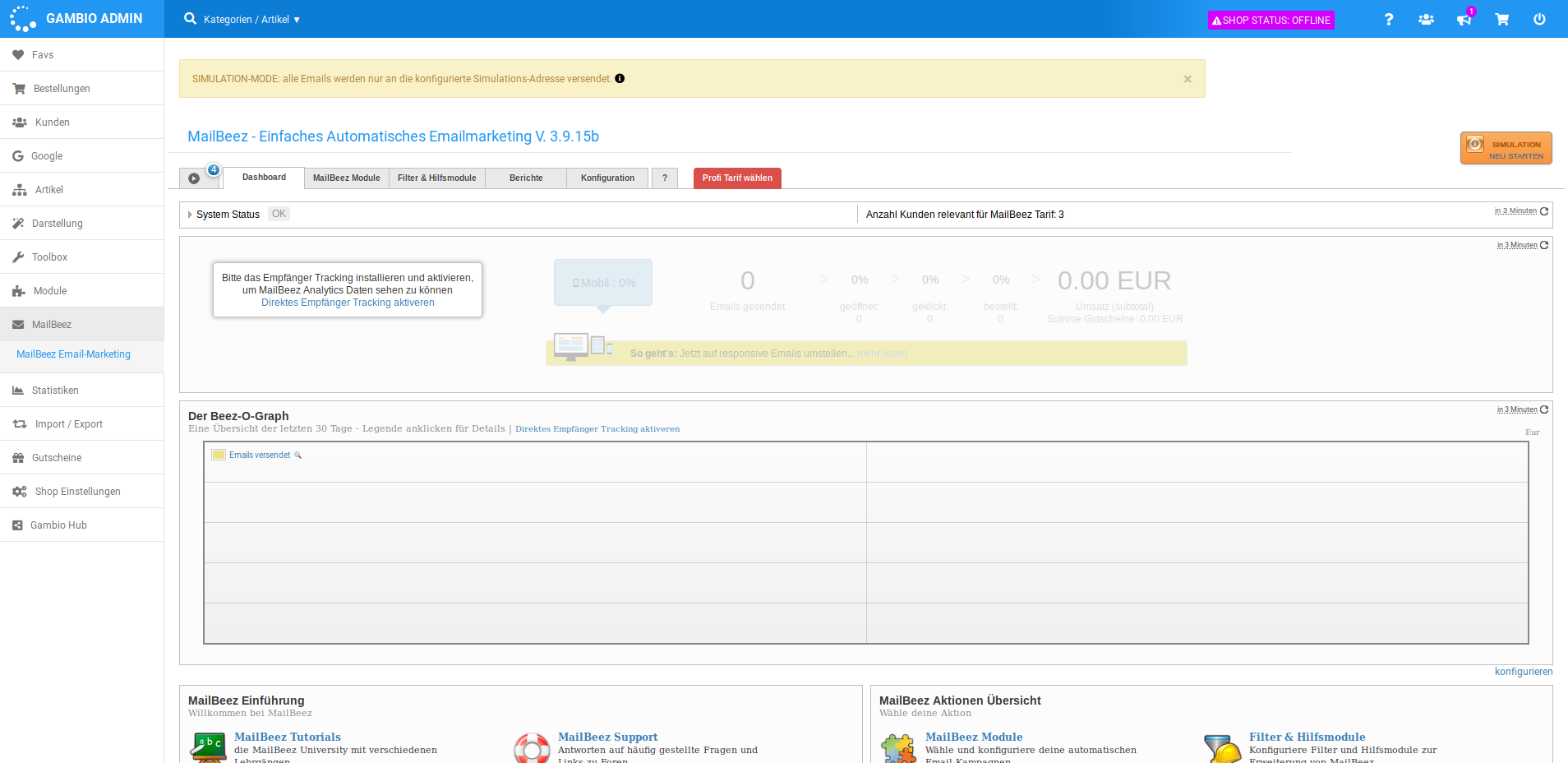Click the Simulation neu starten button
This screenshot has width=1568, height=763.
click(x=1506, y=149)
